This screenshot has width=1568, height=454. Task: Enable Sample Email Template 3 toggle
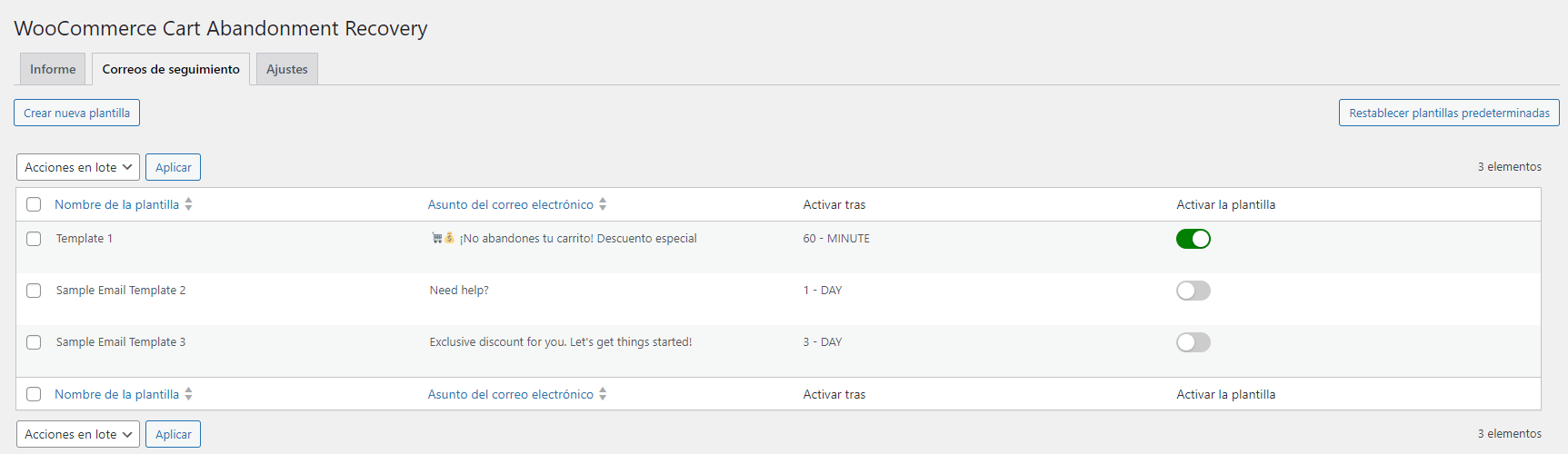point(1193,342)
